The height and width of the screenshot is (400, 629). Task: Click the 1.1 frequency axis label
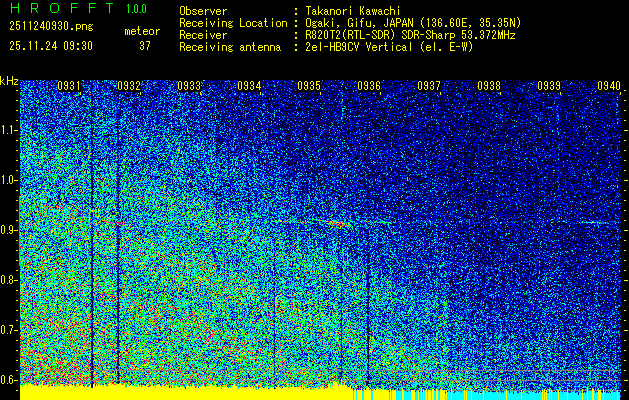tap(8, 130)
